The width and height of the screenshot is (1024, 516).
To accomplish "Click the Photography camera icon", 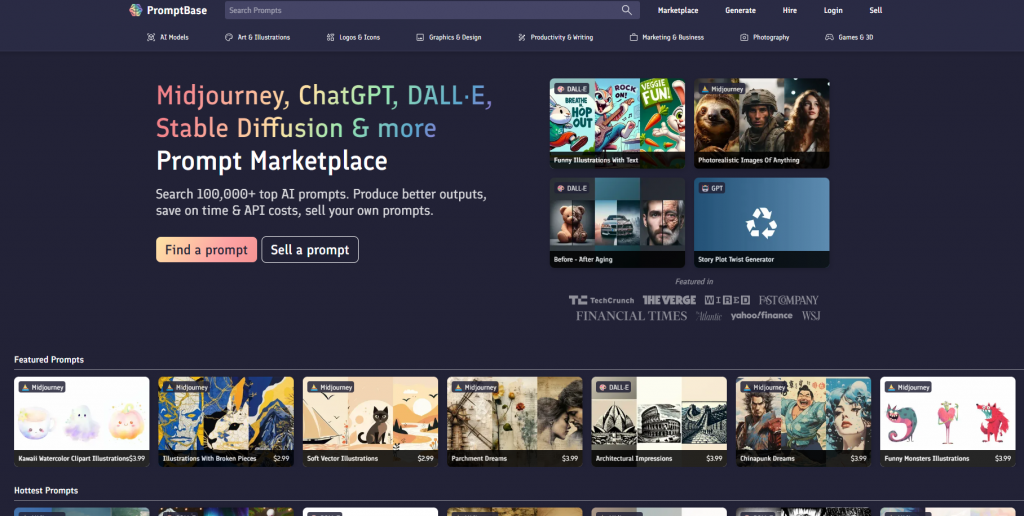I will (744, 37).
